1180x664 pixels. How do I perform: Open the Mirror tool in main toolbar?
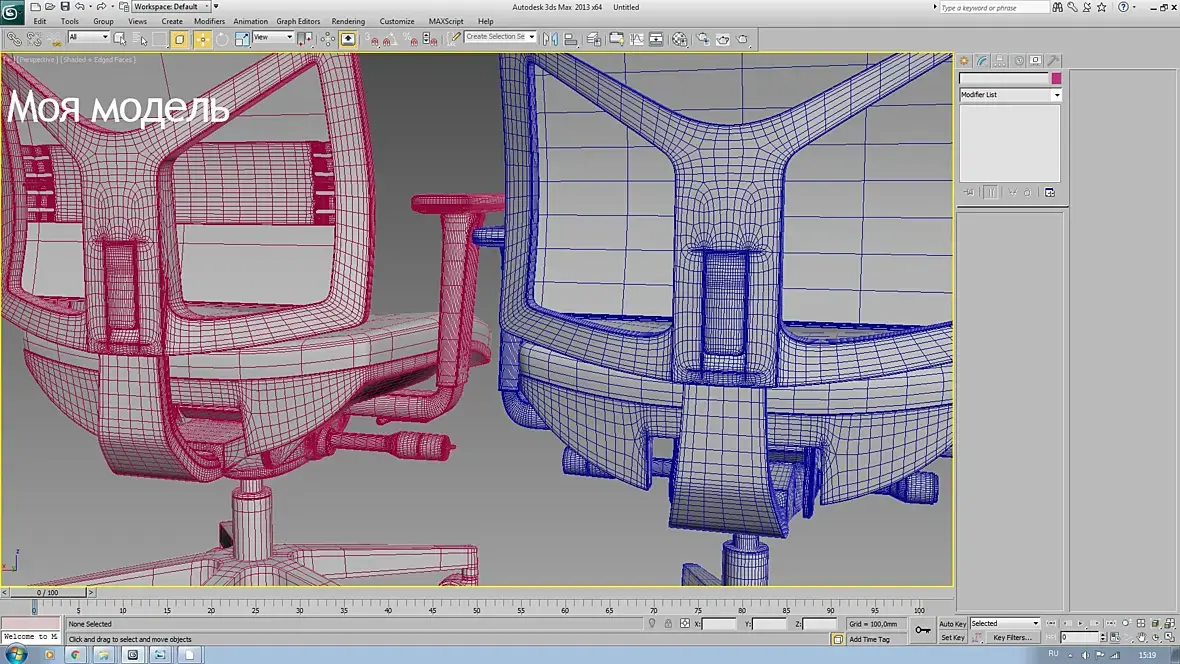[550, 39]
